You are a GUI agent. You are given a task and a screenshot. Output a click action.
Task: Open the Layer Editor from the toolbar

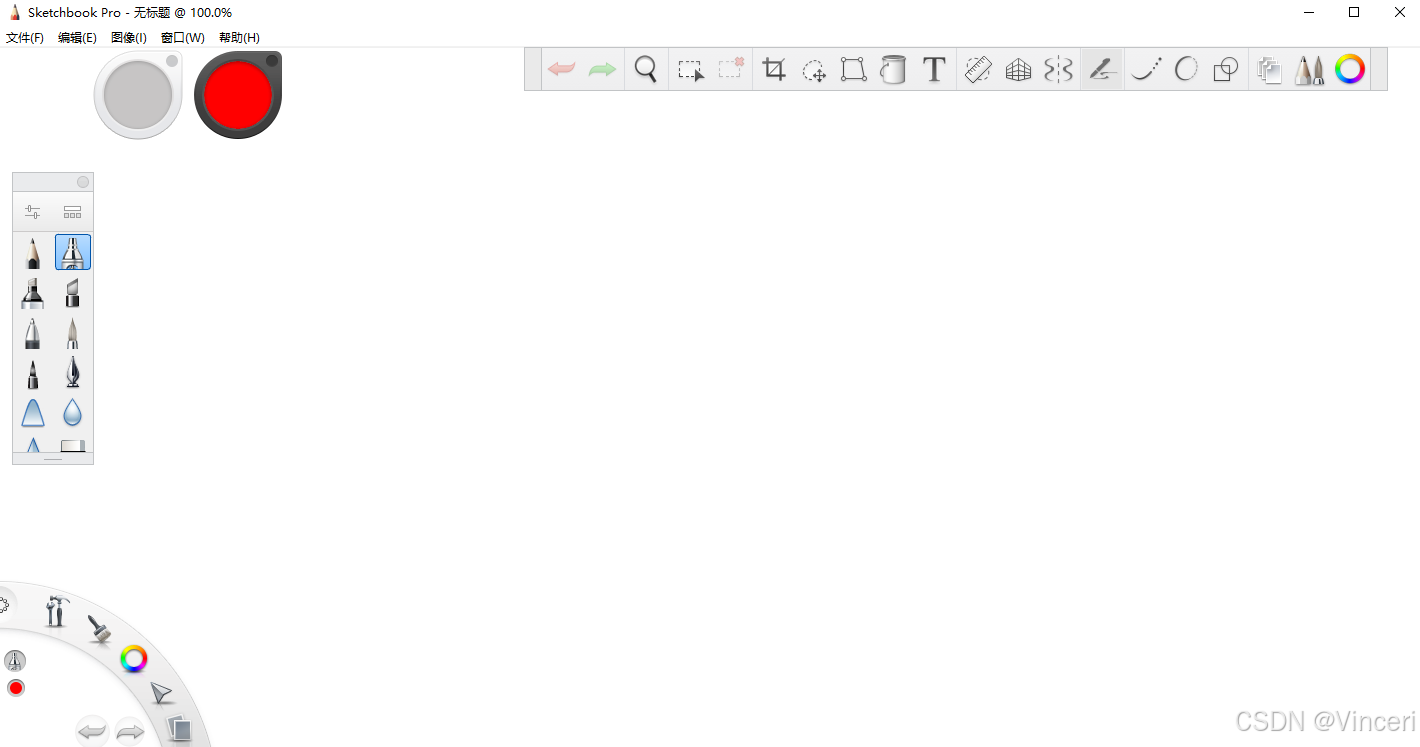[x=1269, y=70]
